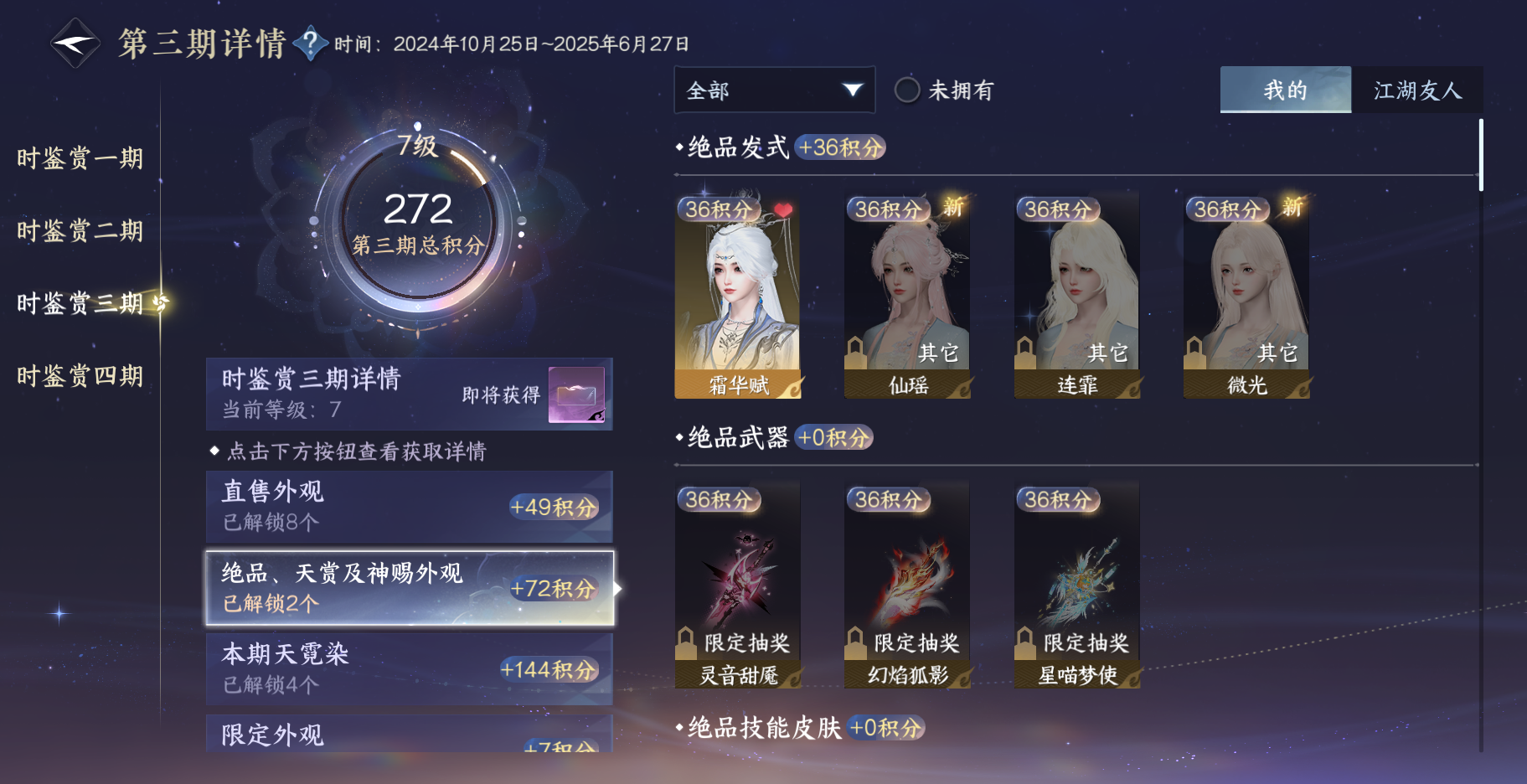Expand the 全部 filter dropdown

775,90
